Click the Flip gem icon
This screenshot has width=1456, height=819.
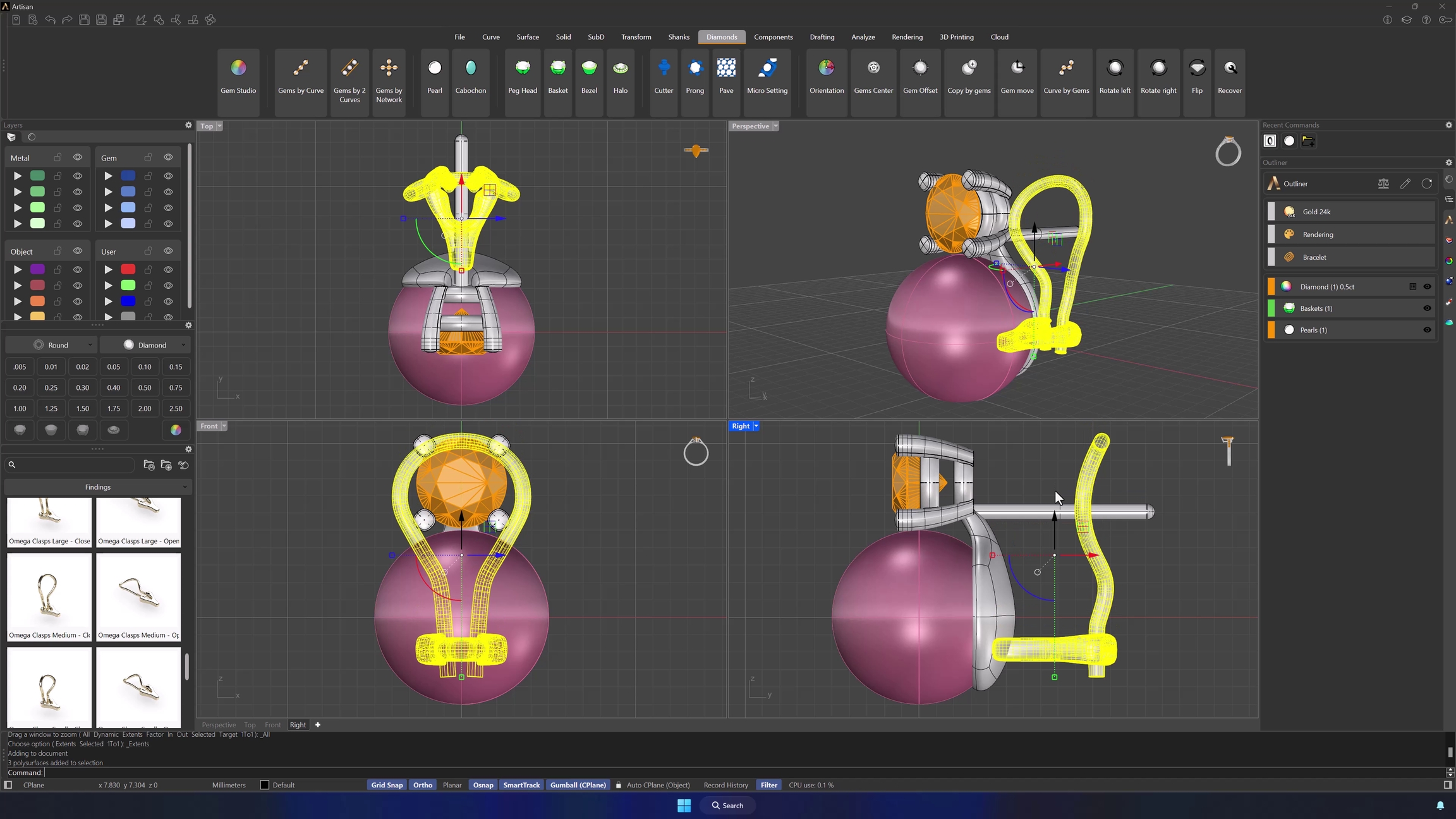click(1196, 68)
